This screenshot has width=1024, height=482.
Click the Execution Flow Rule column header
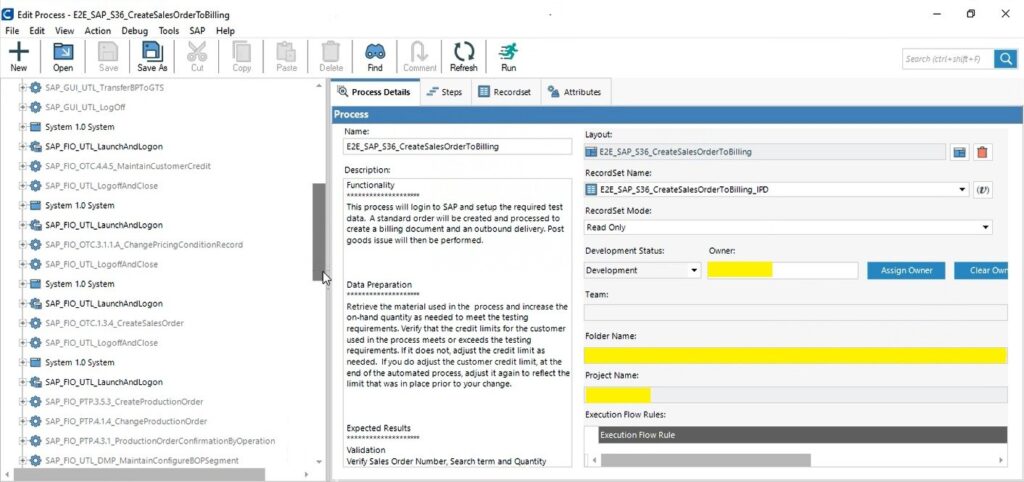click(x=803, y=435)
